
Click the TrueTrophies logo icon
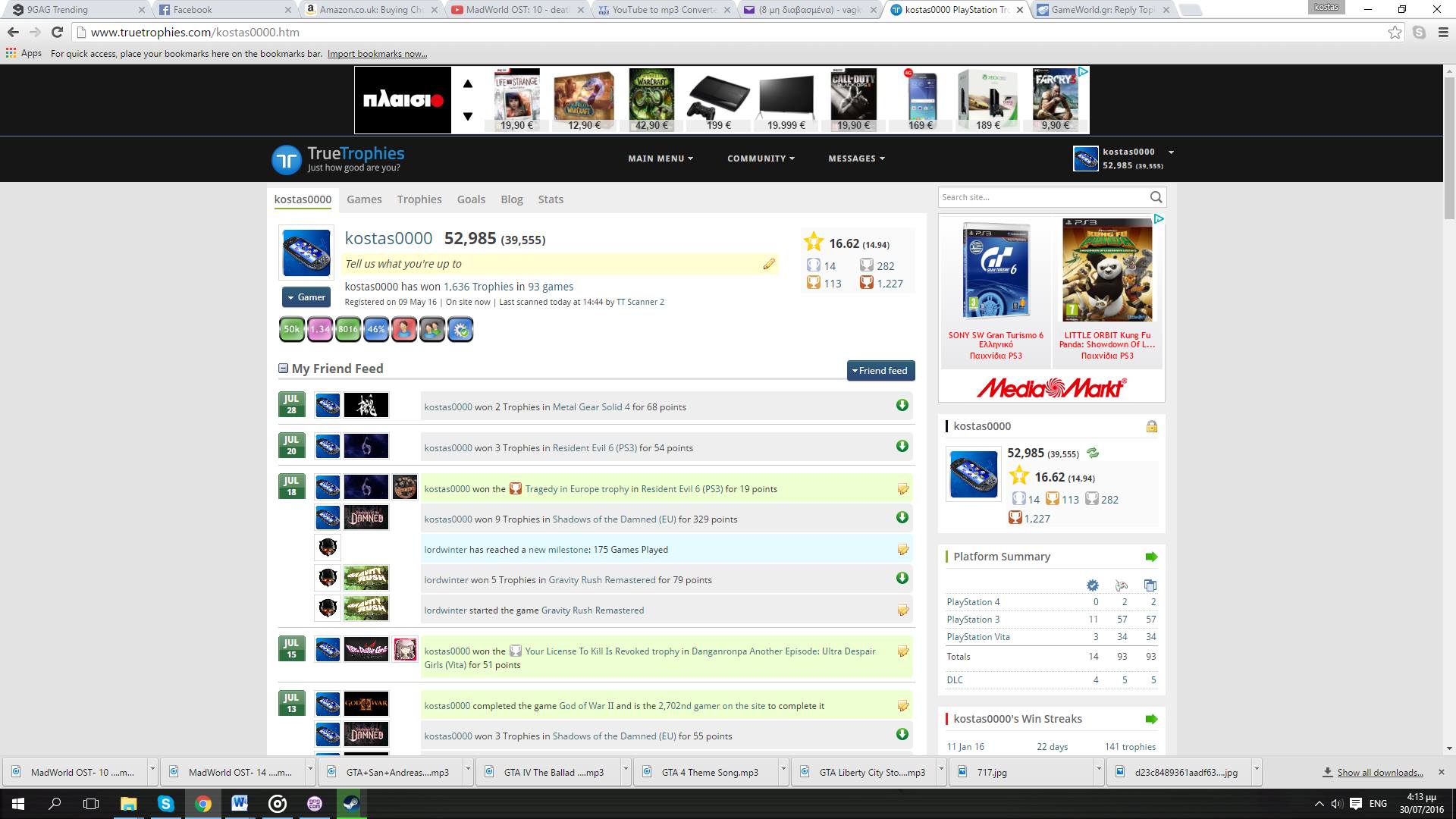tap(287, 159)
